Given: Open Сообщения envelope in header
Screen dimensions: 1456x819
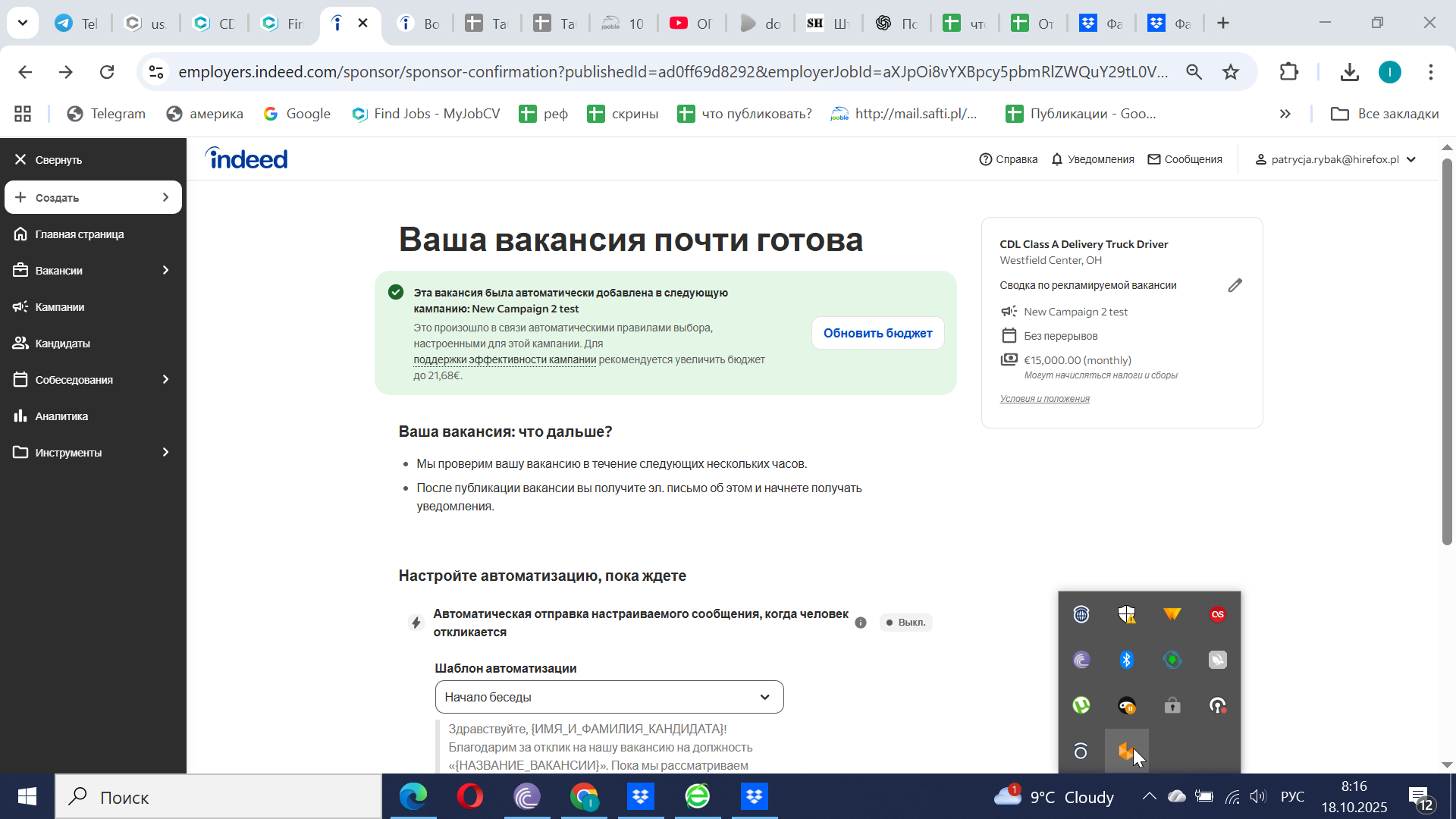Looking at the screenshot, I should pyautogui.click(x=1154, y=159).
